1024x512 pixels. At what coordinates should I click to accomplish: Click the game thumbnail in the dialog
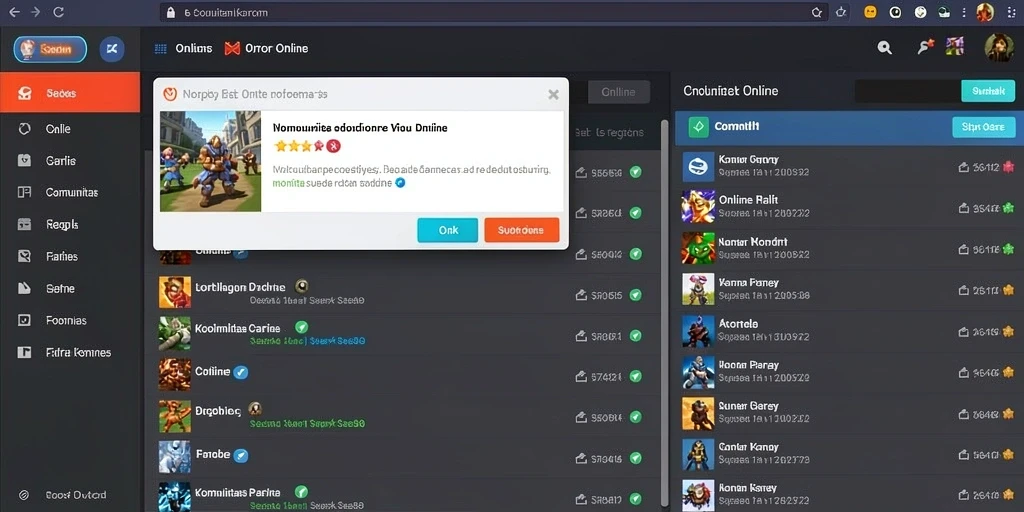point(210,161)
